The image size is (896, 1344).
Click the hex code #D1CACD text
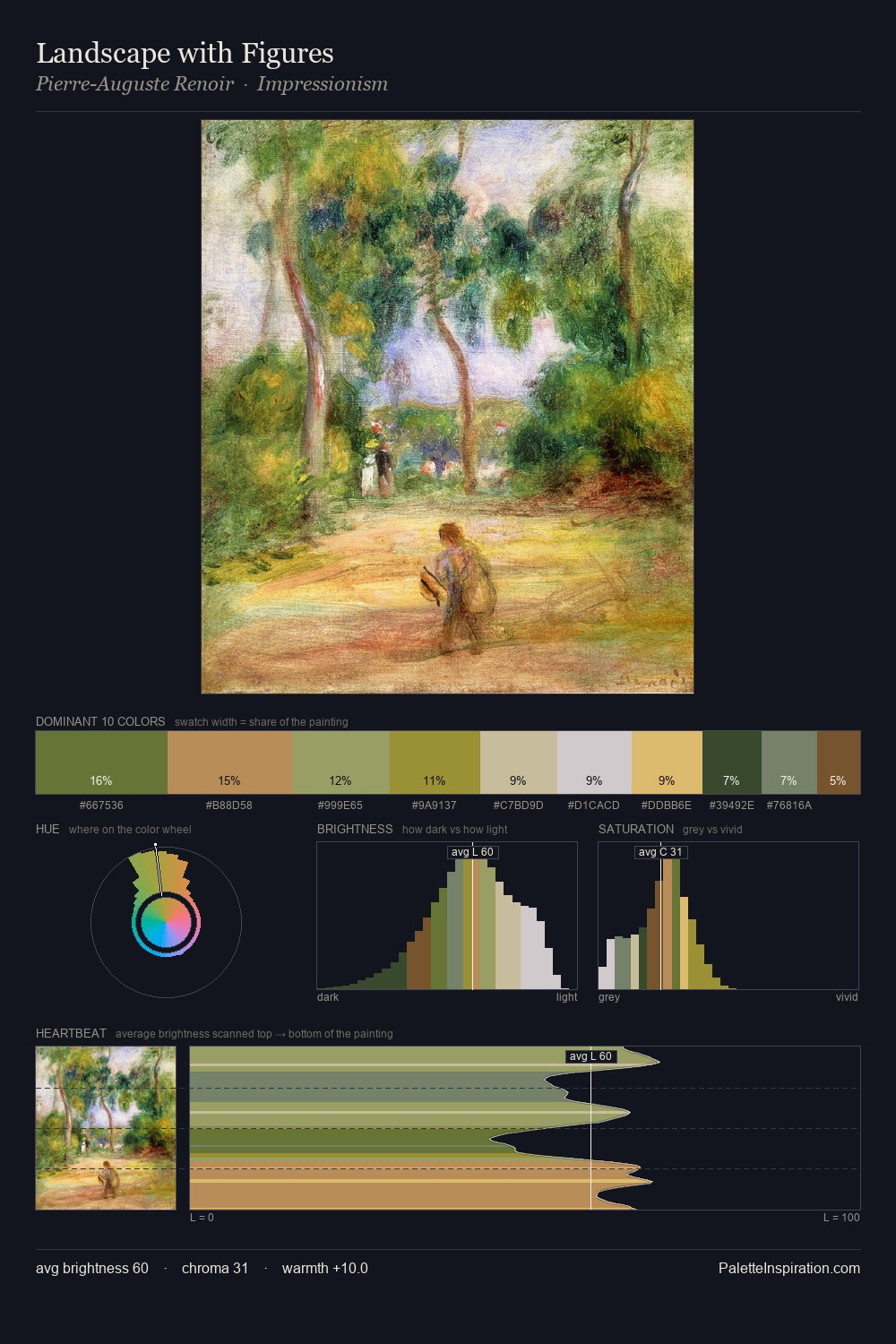594,806
